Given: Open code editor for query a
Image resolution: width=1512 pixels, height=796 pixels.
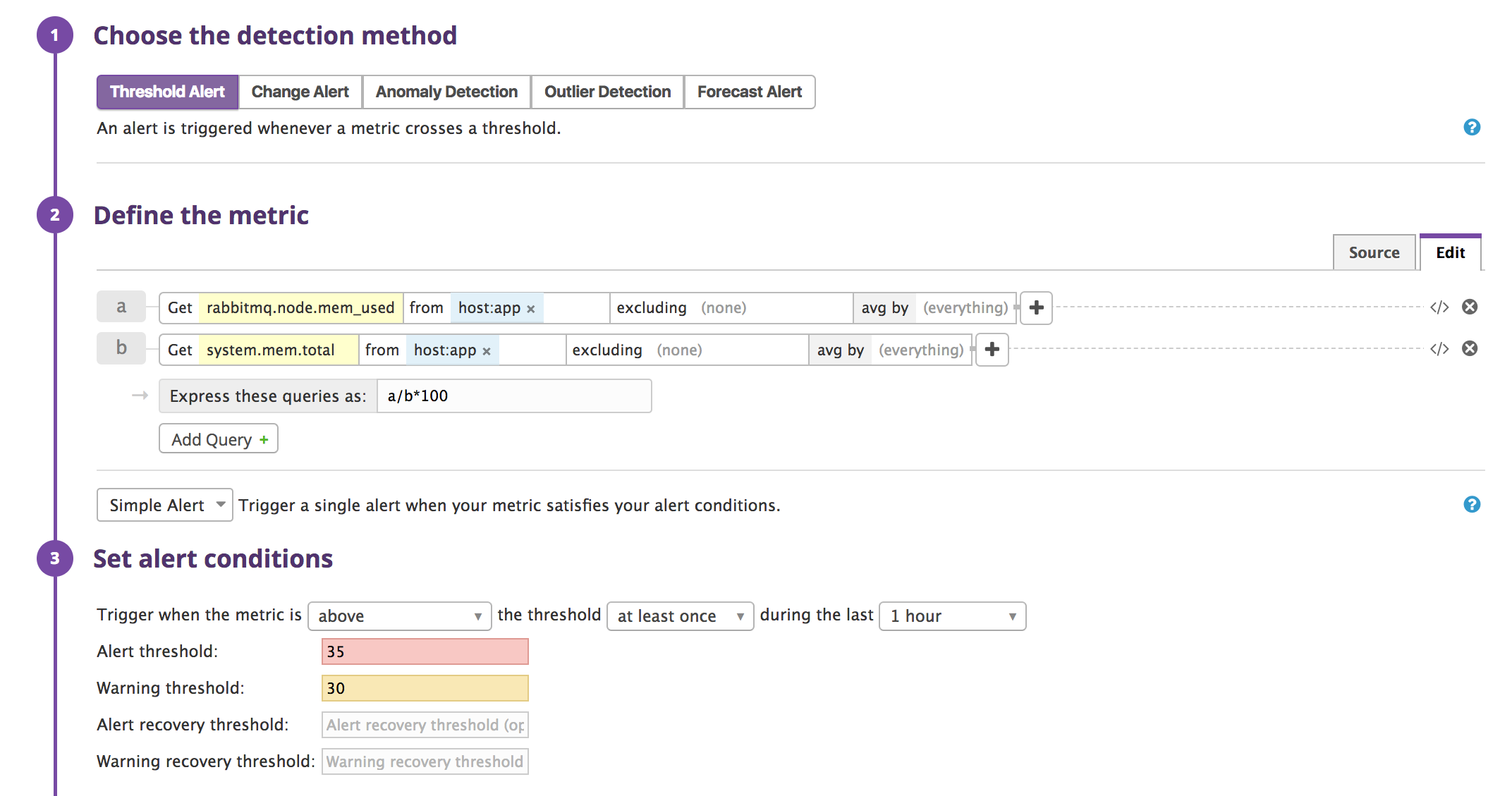Looking at the screenshot, I should pyautogui.click(x=1439, y=307).
